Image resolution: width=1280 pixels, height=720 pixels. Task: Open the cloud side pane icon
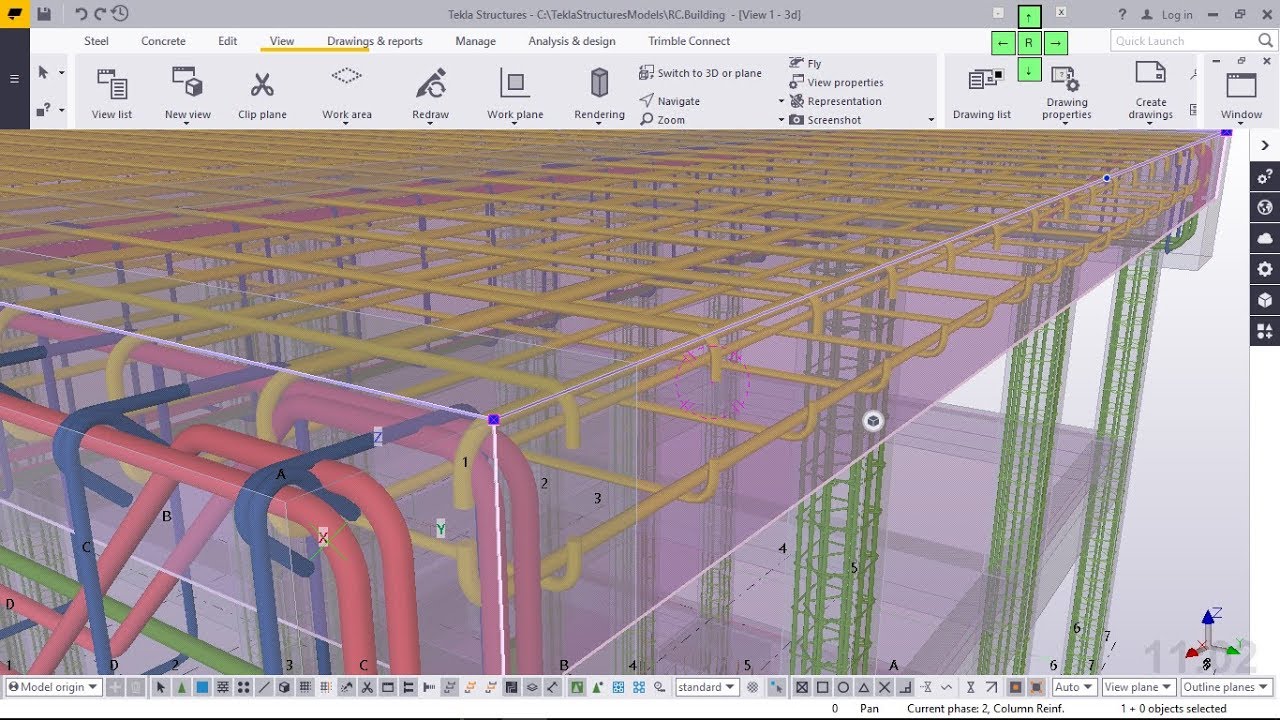1265,238
